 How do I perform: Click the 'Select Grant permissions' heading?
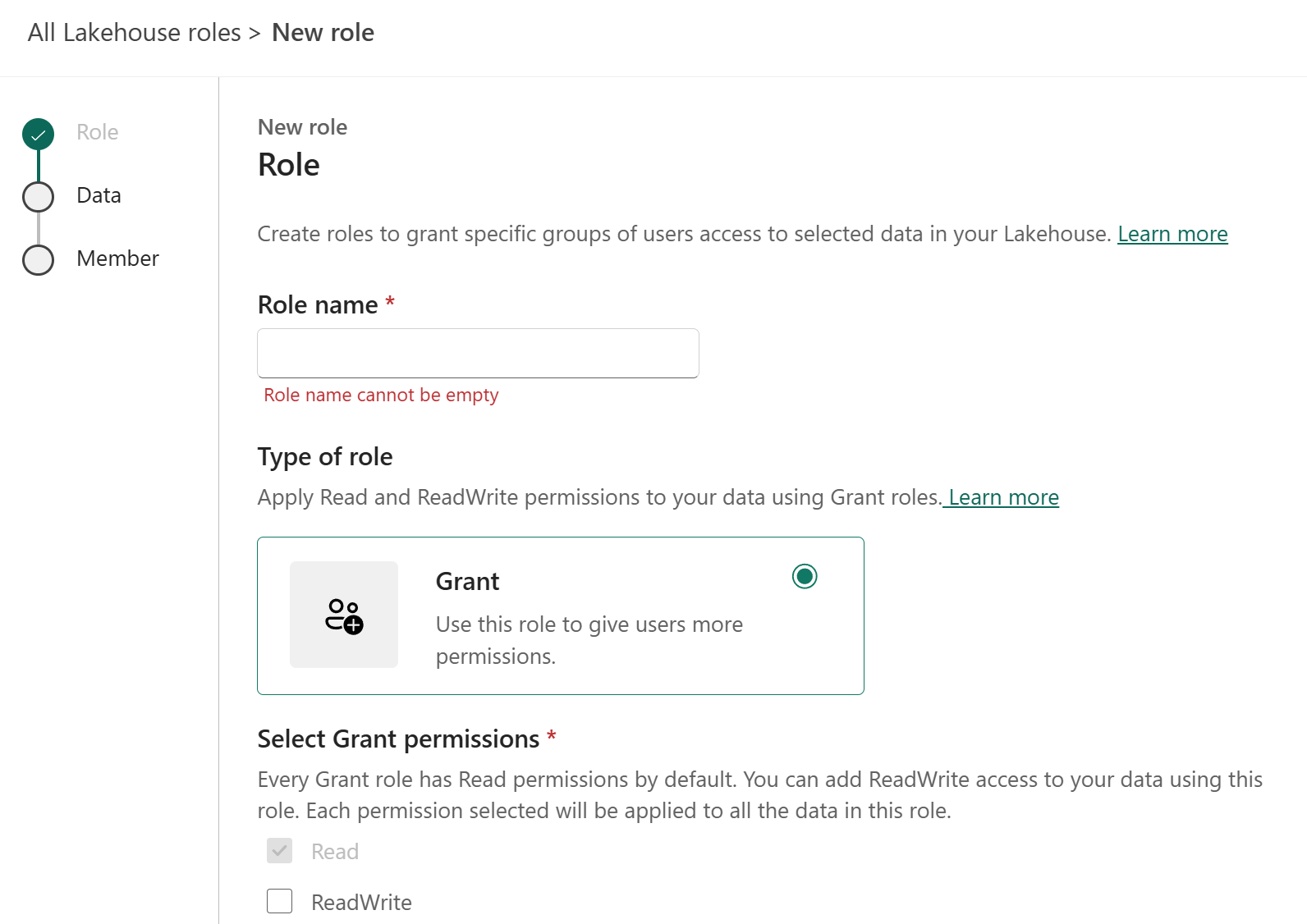[398, 739]
